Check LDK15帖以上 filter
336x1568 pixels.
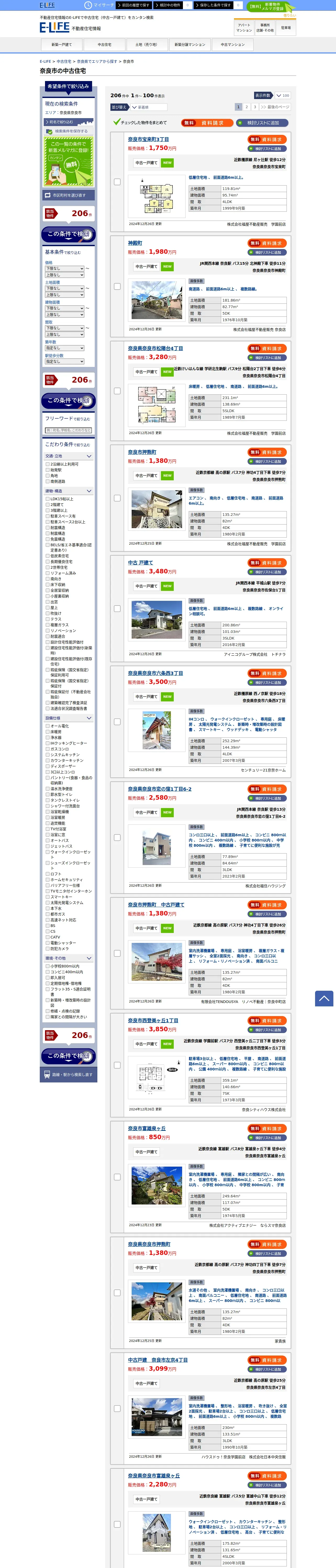coord(48,499)
